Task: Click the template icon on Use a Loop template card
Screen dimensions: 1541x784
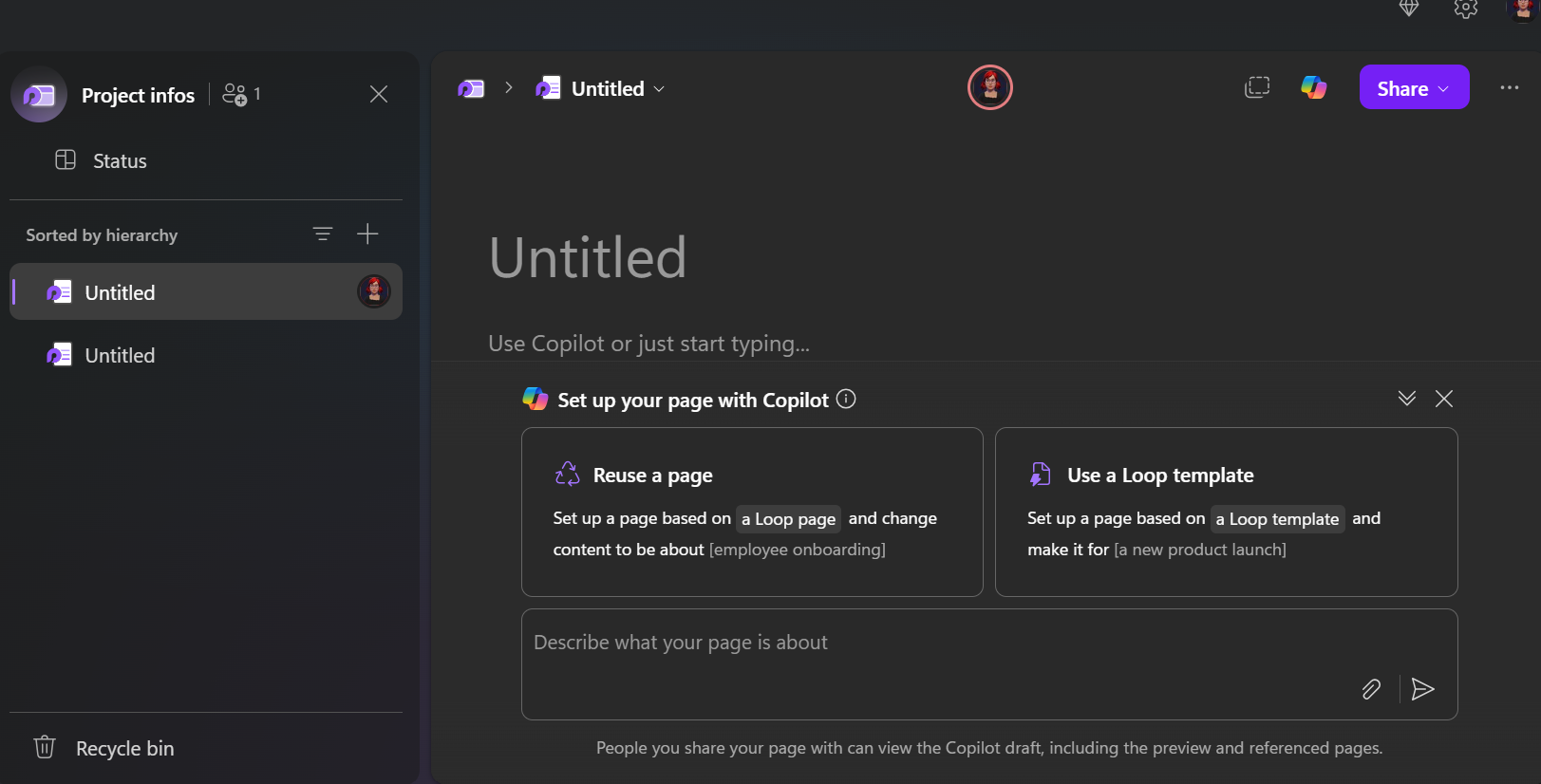Action: tap(1041, 474)
